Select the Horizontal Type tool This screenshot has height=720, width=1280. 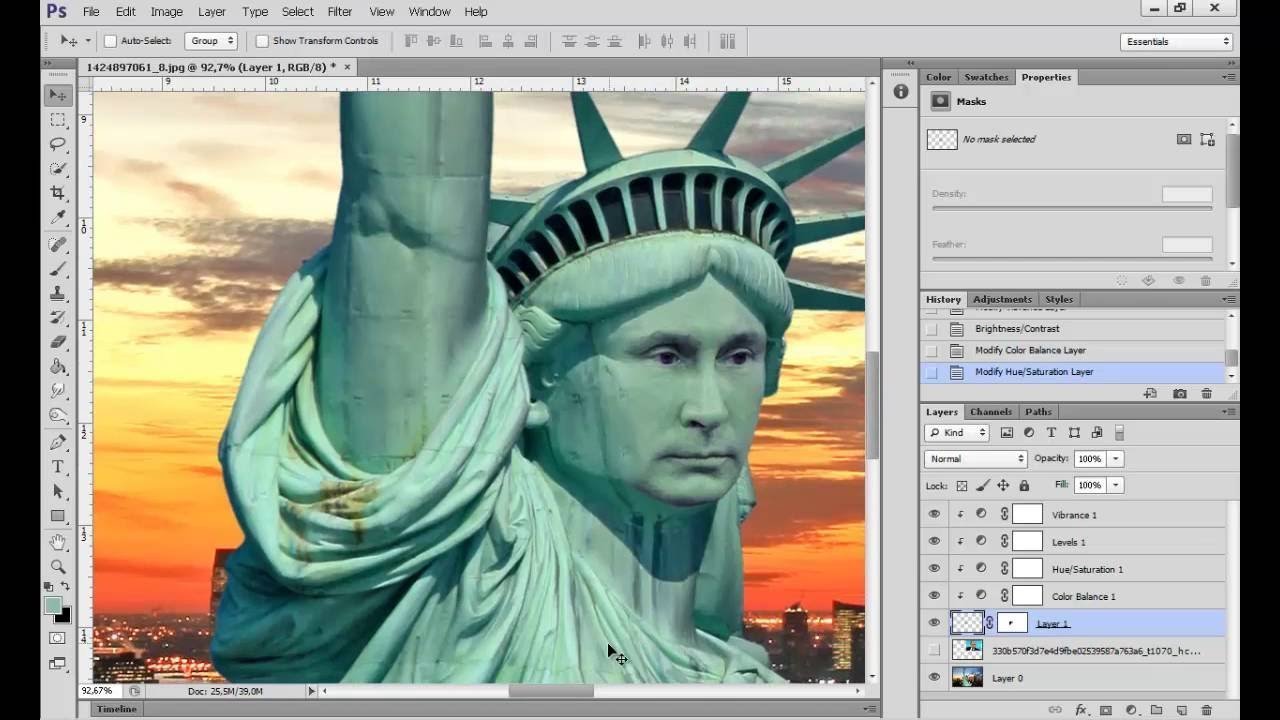[58, 467]
